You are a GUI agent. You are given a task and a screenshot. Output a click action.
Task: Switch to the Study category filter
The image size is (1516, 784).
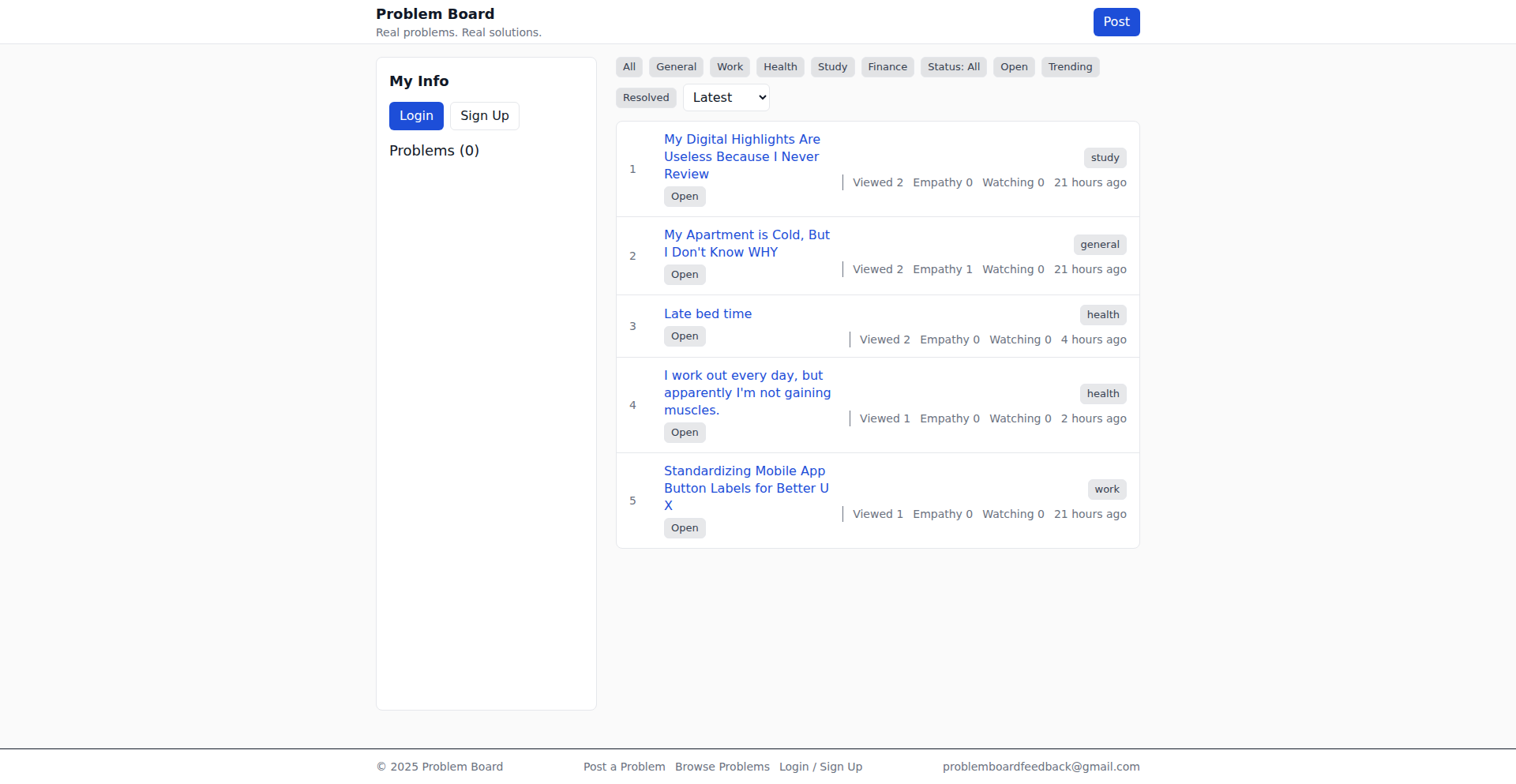(832, 67)
